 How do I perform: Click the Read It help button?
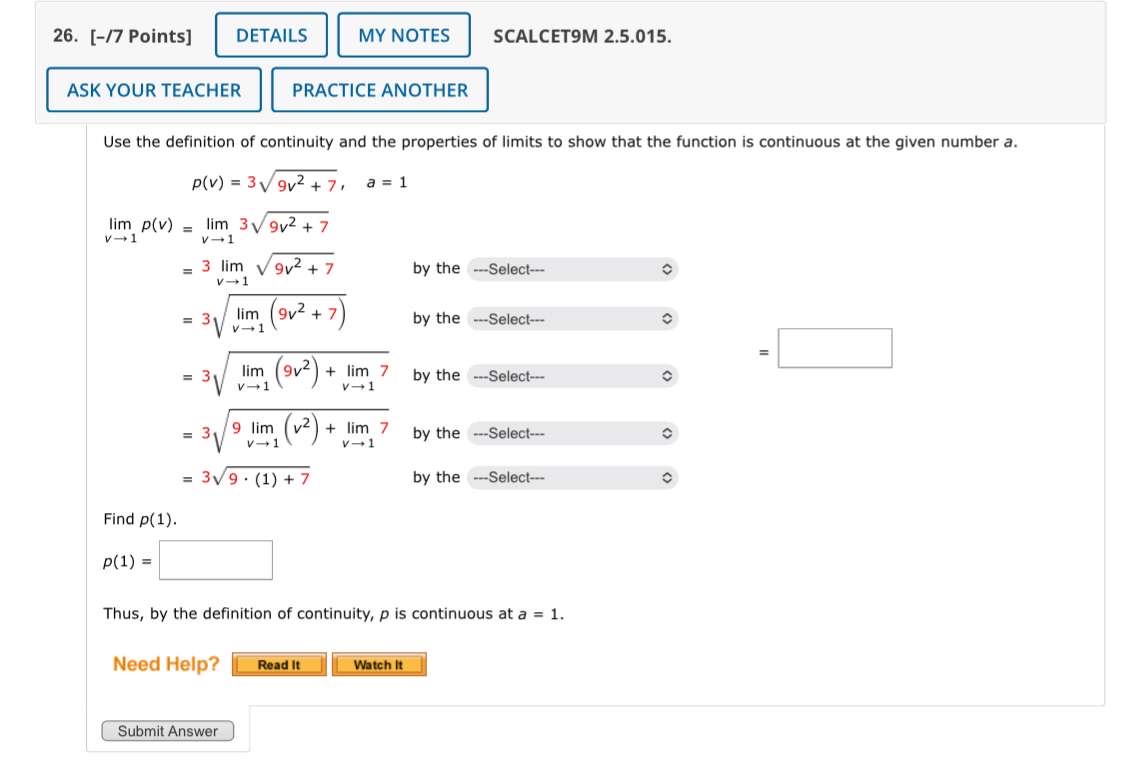[x=277, y=663]
